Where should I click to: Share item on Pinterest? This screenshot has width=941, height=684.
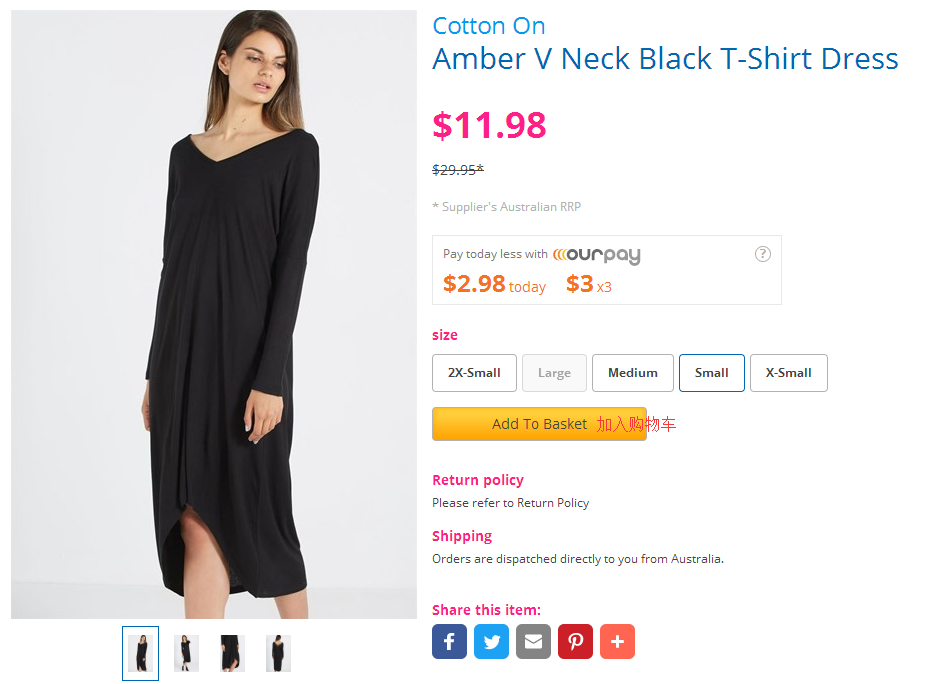(x=575, y=642)
